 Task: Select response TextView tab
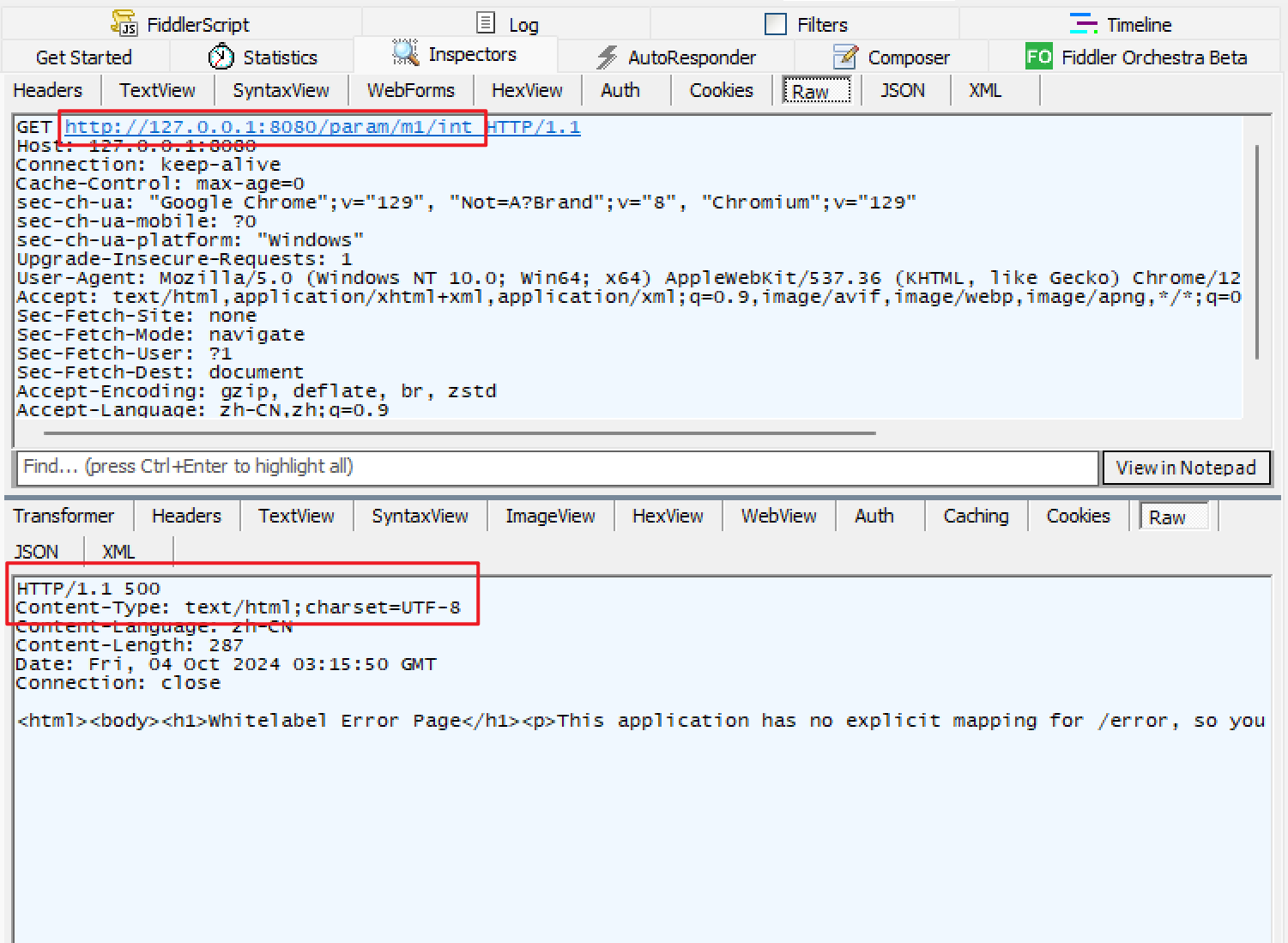click(x=296, y=516)
